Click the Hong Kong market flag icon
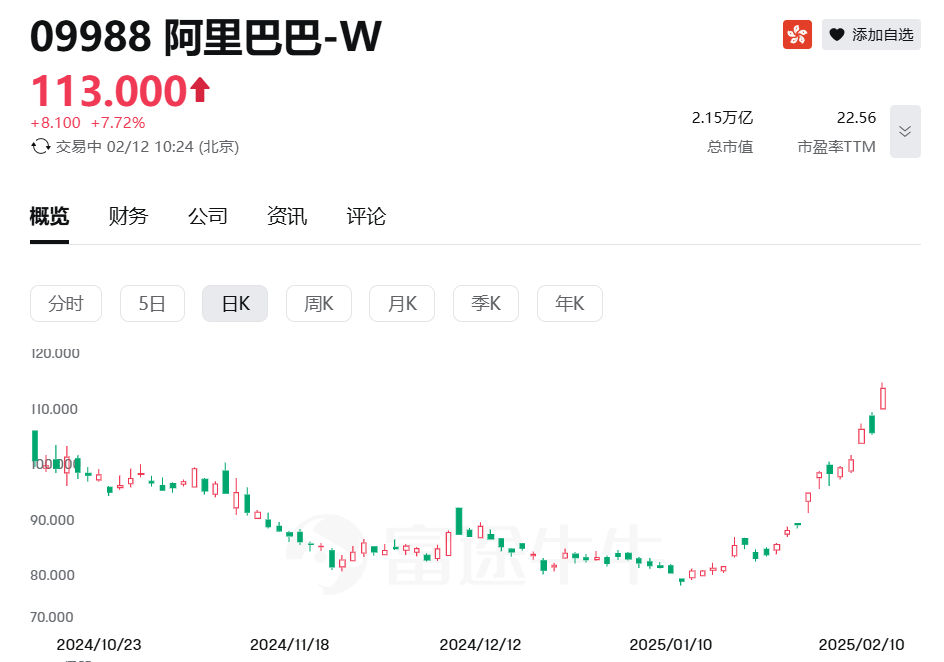Image resolution: width=944 pixels, height=662 pixels. pyautogui.click(x=797, y=34)
